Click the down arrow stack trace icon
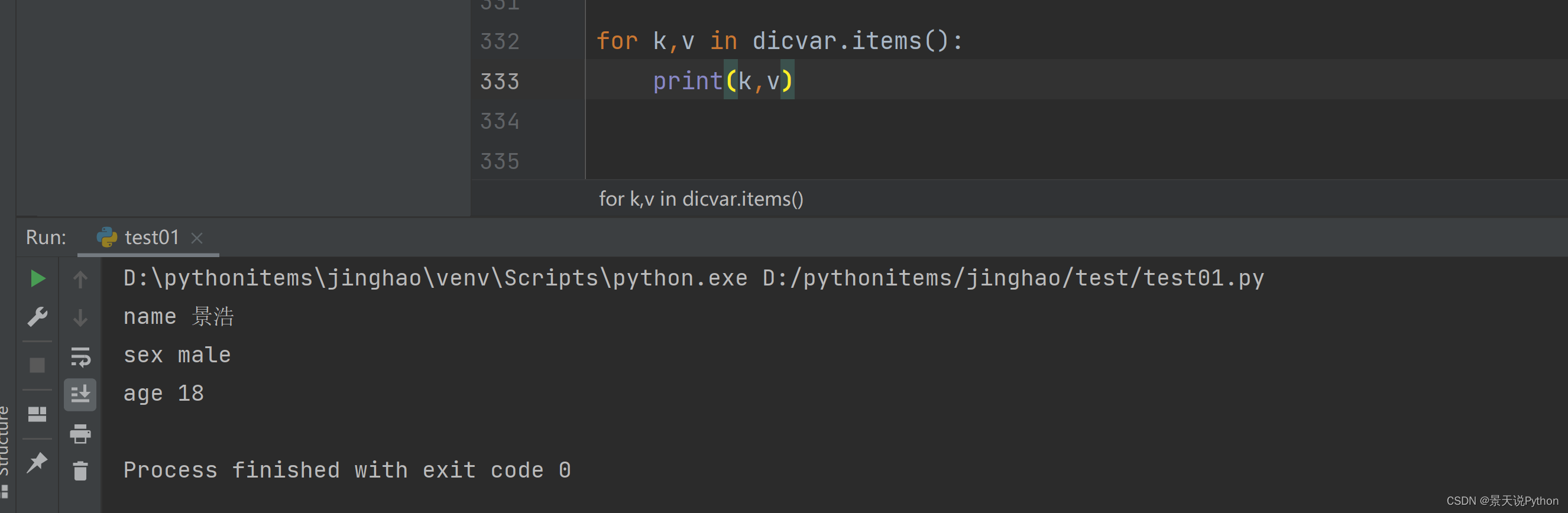The height and width of the screenshot is (513, 1568). (x=80, y=317)
